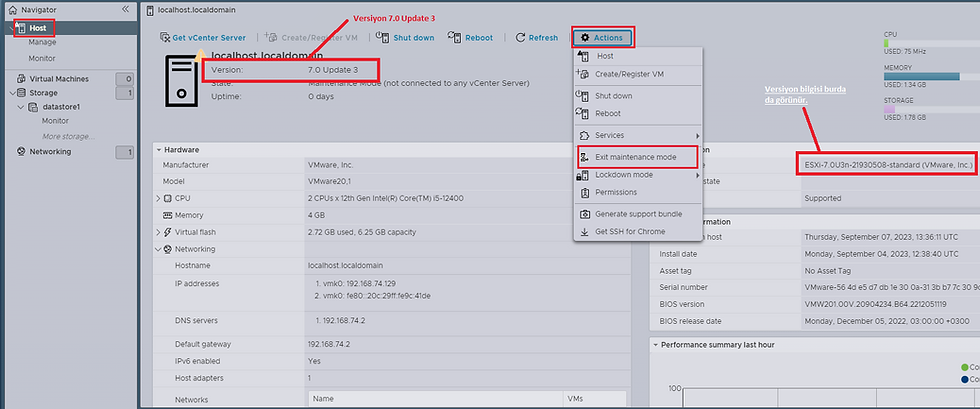Click the Shut down power icon in toolbar
980x409 pixels.
pyautogui.click(x=382, y=37)
